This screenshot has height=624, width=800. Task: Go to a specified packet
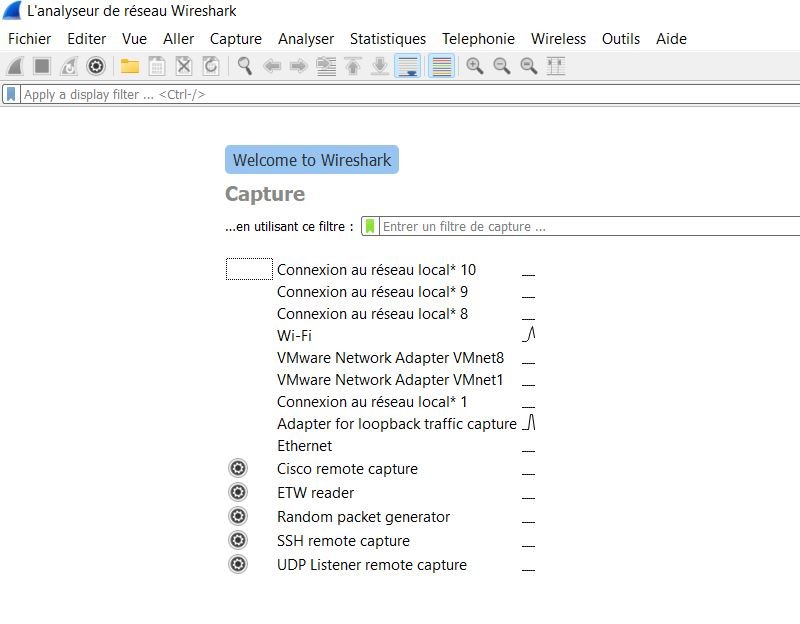point(326,66)
